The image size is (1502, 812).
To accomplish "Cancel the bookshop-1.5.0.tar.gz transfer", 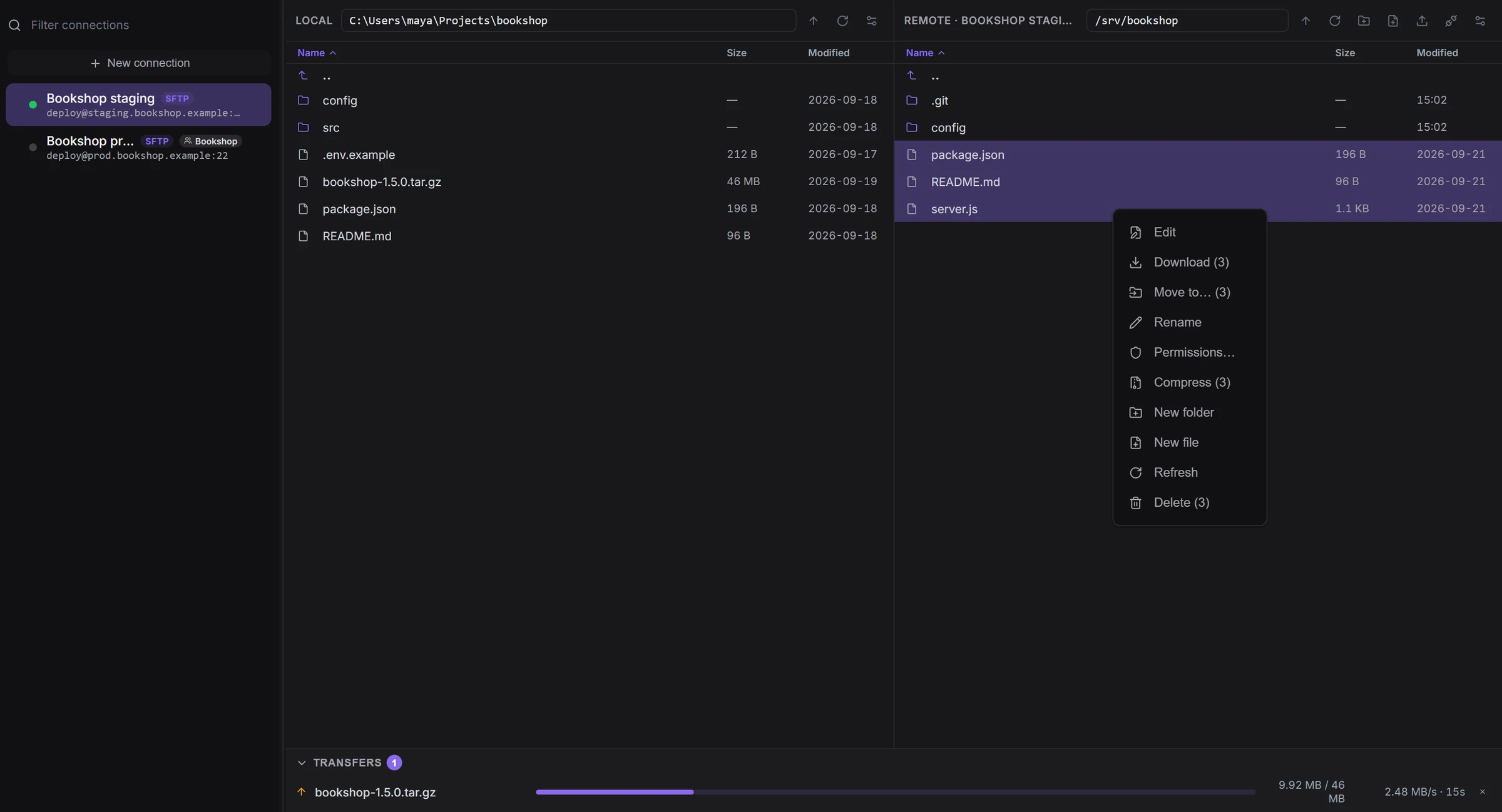I will [1482, 792].
